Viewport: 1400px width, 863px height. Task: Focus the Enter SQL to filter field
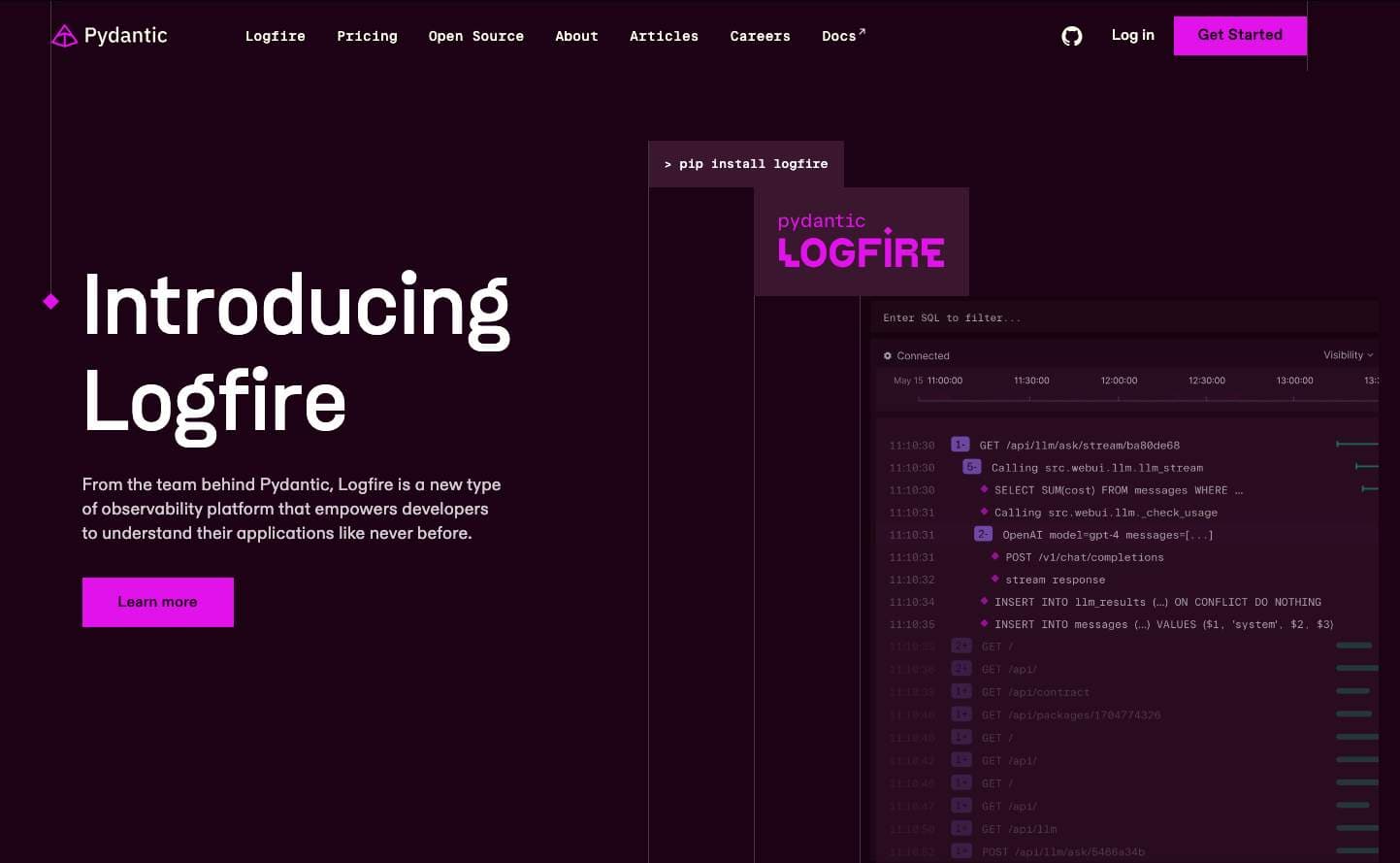point(1125,317)
